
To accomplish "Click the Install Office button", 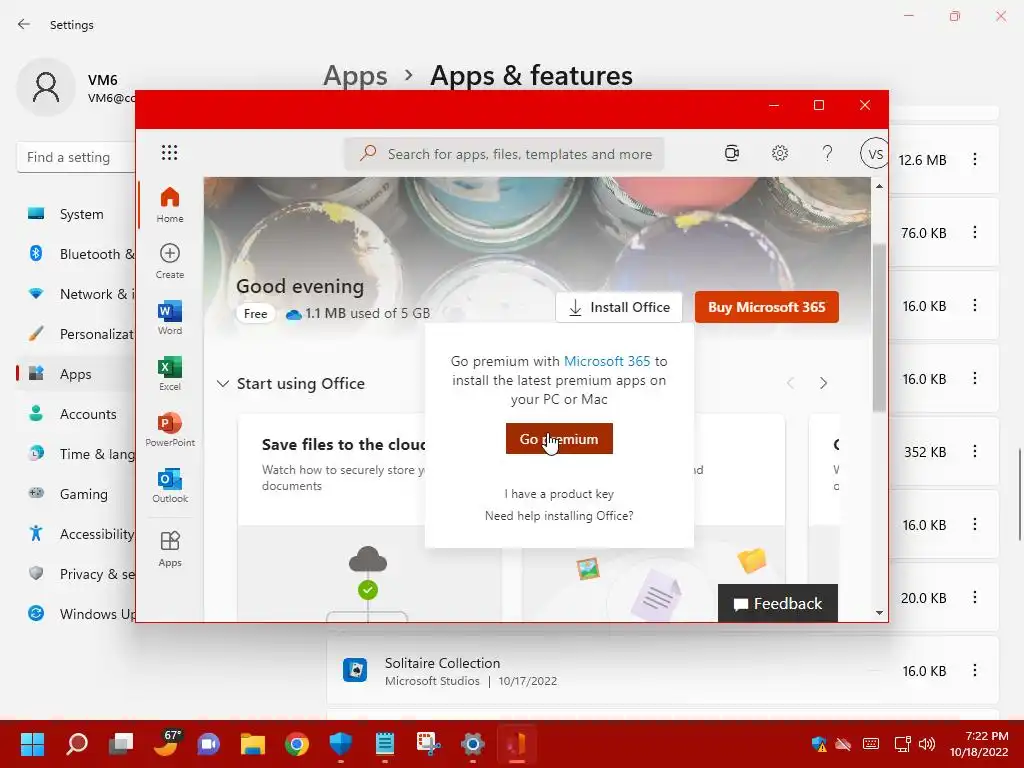I will click(619, 307).
